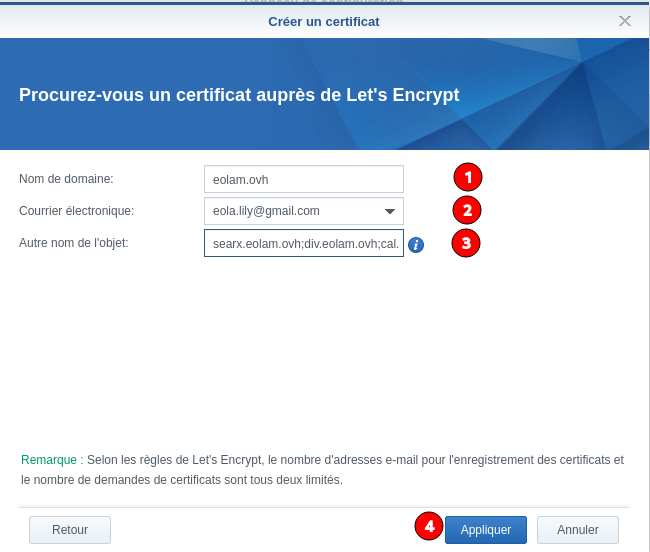Image resolution: width=650 pixels, height=552 pixels.
Task: Click the red number 2 marker
Action: click(466, 210)
